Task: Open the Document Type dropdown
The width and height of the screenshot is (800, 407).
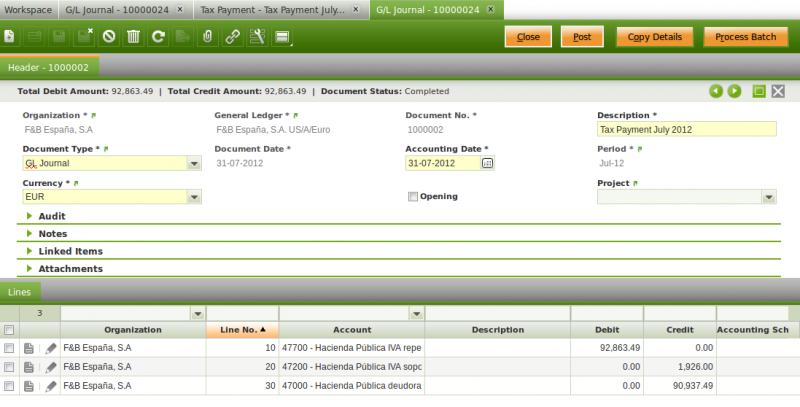Action: (193, 163)
